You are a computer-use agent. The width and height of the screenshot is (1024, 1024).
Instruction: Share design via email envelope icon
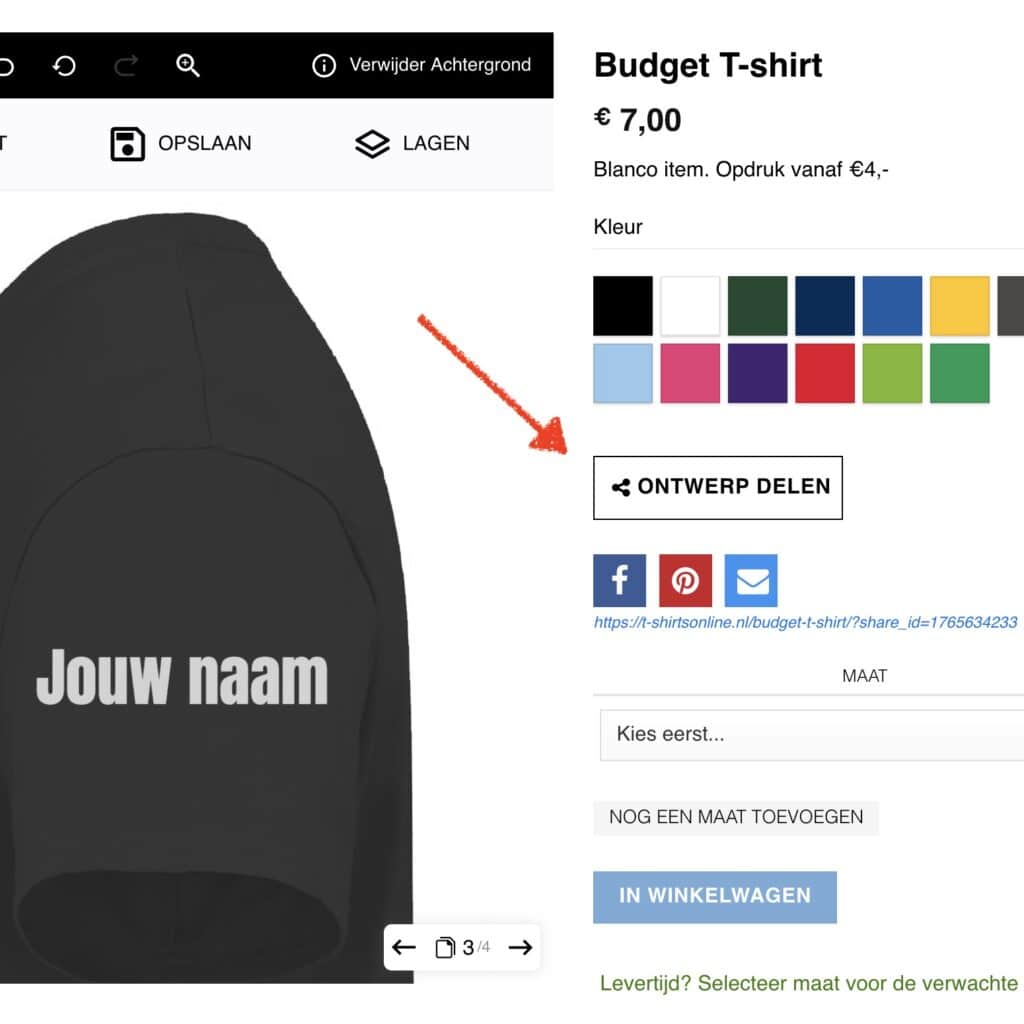(751, 581)
